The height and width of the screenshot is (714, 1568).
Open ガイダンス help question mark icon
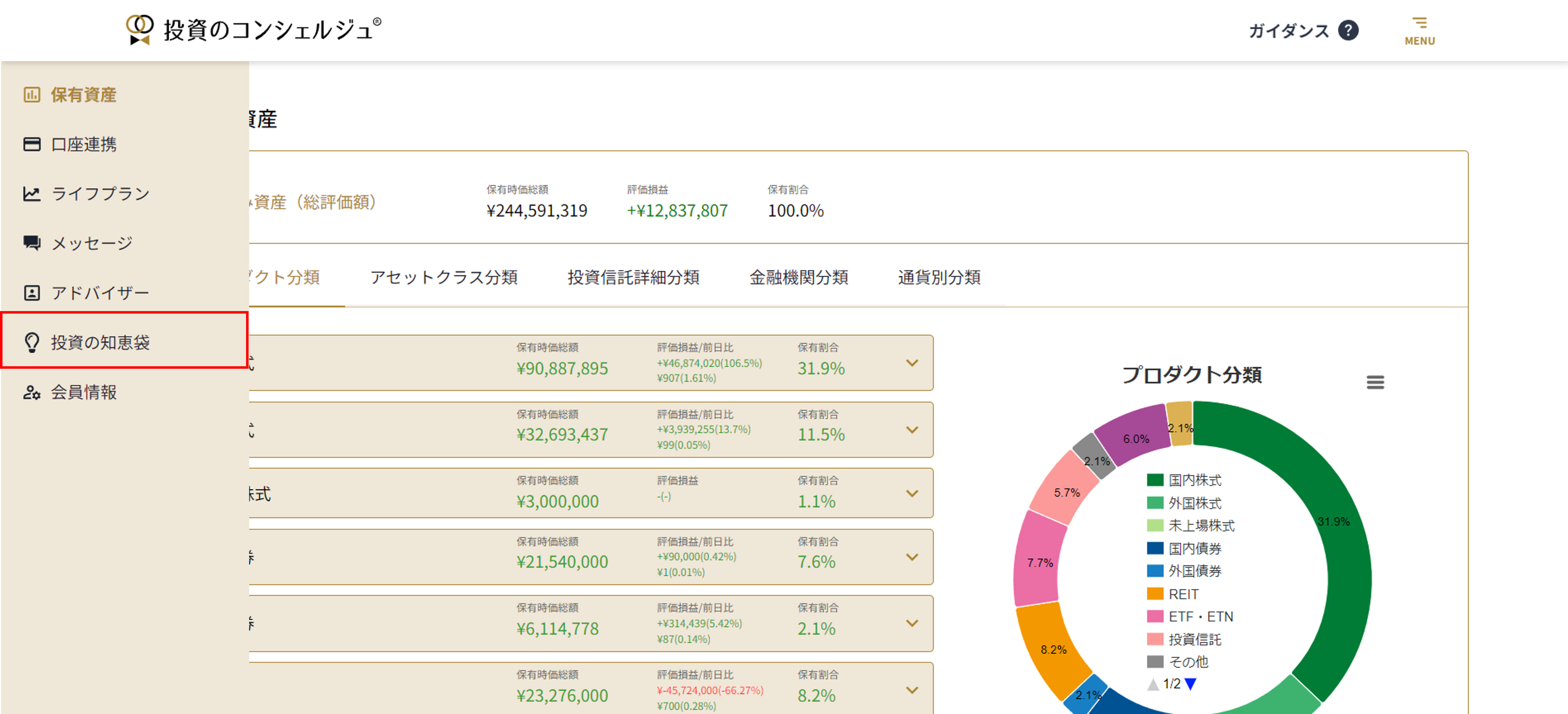pos(1348,30)
